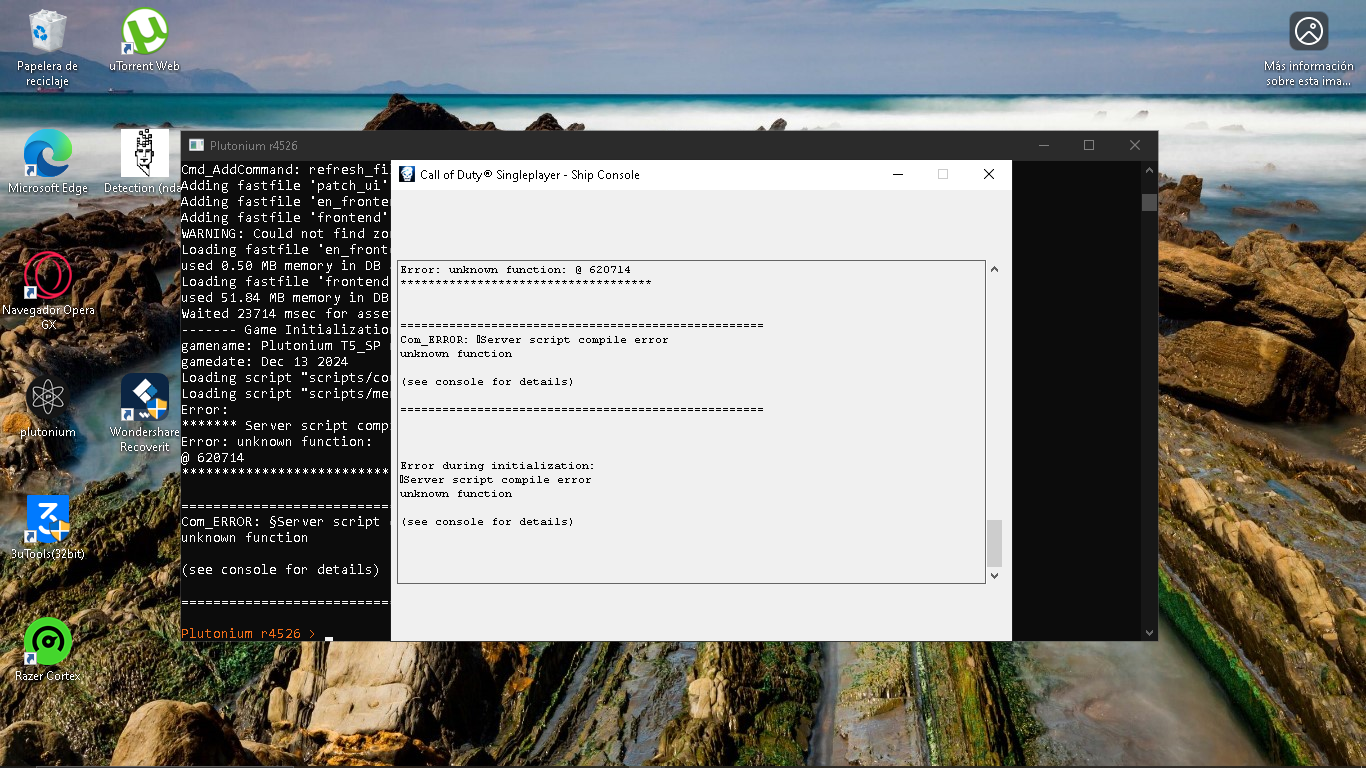This screenshot has height=768, width=1366.
Task: Click 'WARNING: Could not find zo' line
Action: point(285,234)
